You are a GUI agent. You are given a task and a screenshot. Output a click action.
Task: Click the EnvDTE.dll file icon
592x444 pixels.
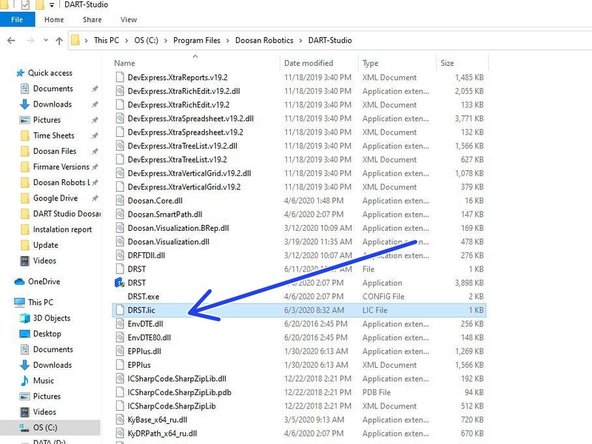[x=120, y=324]
